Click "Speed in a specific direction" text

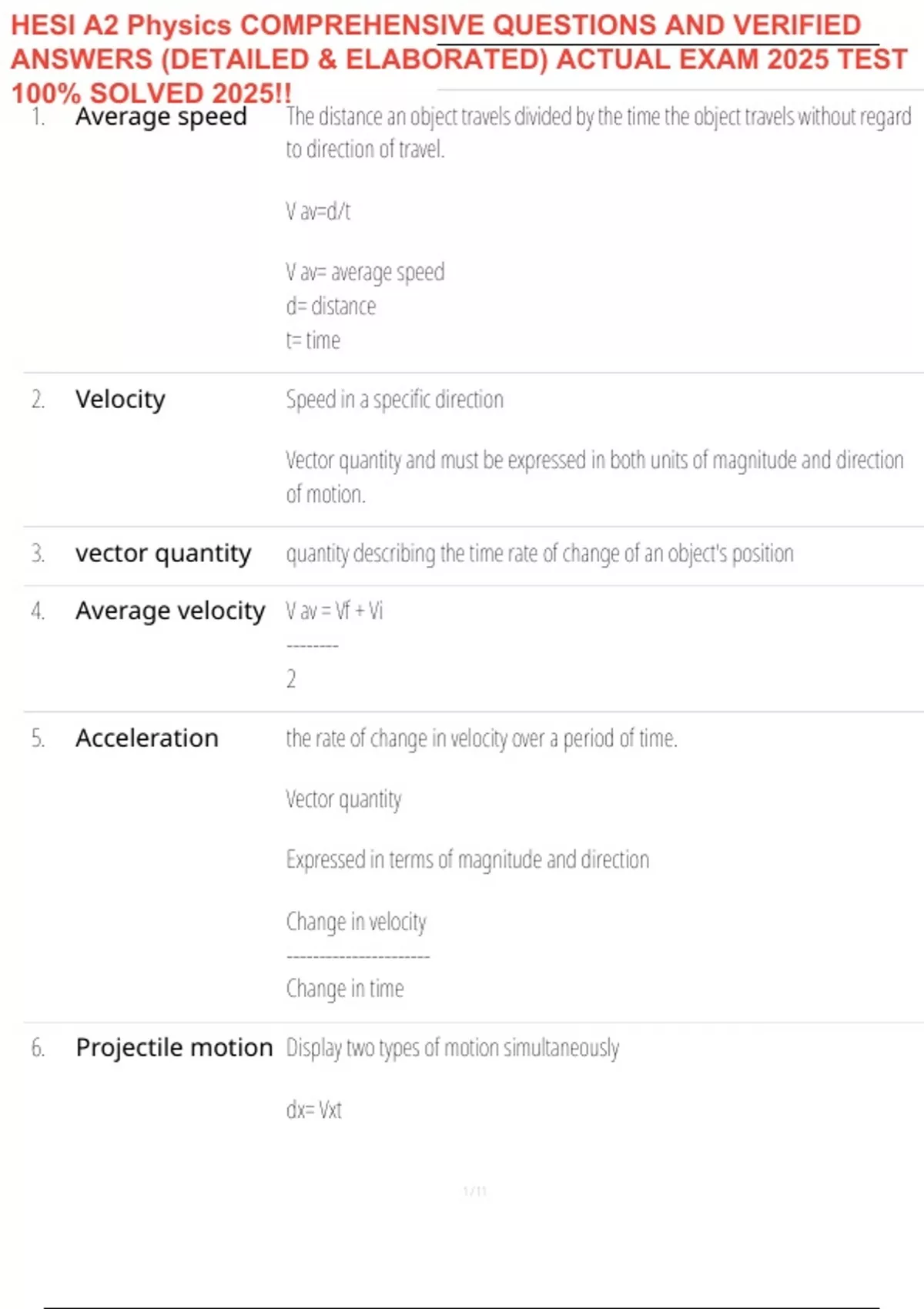tap(394, 400)
